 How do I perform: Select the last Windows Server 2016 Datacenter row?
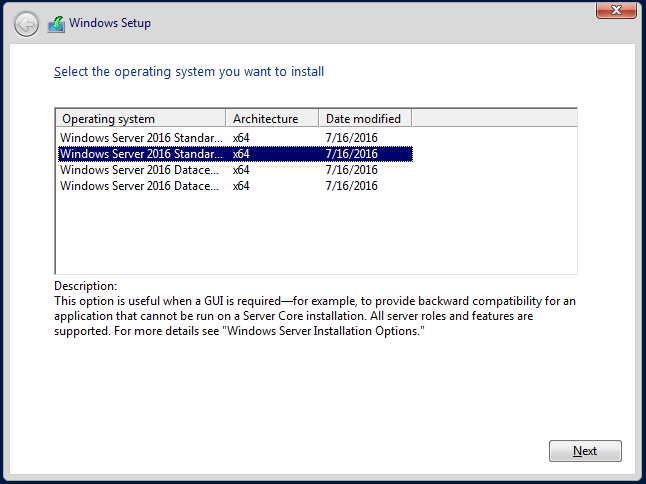[x=235, y=186]
